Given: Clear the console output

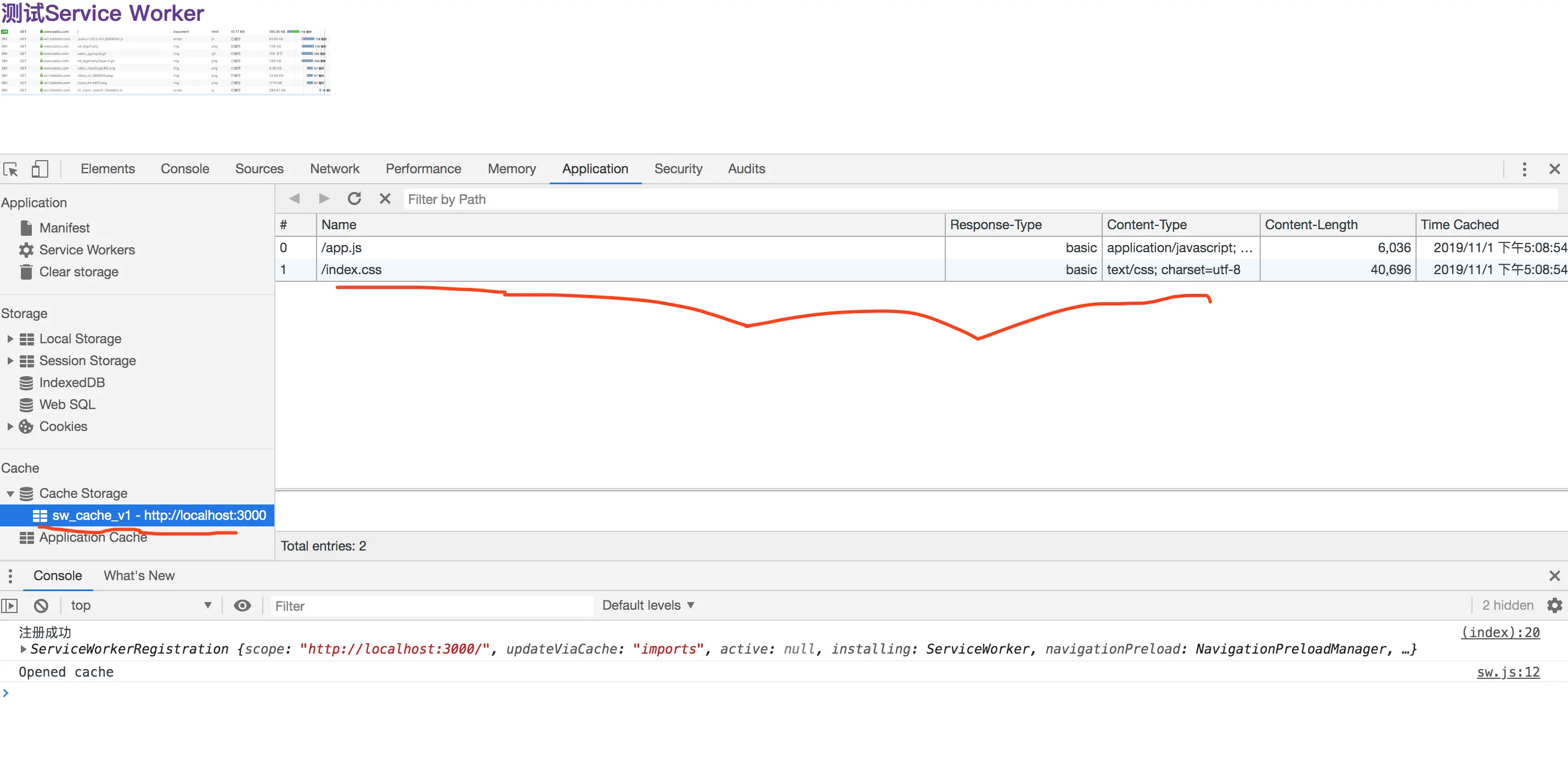Looking at the screenshot, I should click(41, 605).
